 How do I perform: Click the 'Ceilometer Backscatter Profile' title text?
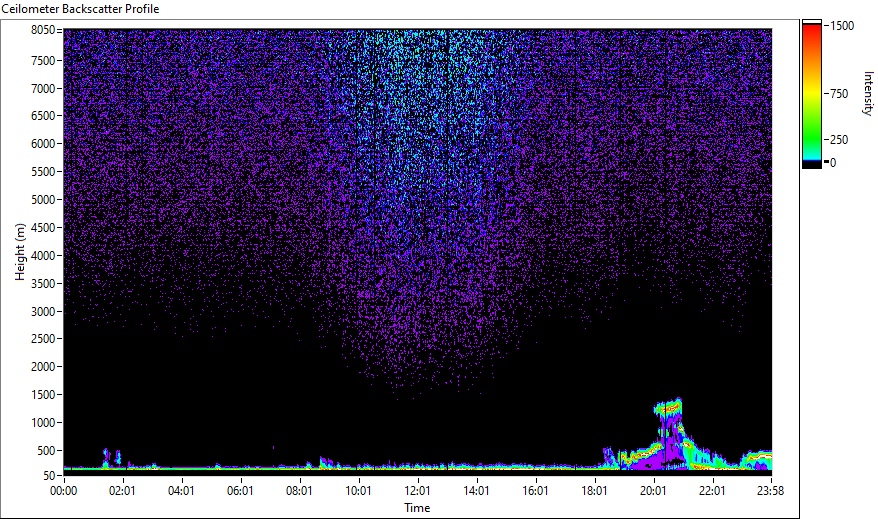pyautogui.click(x=80, y=9)
